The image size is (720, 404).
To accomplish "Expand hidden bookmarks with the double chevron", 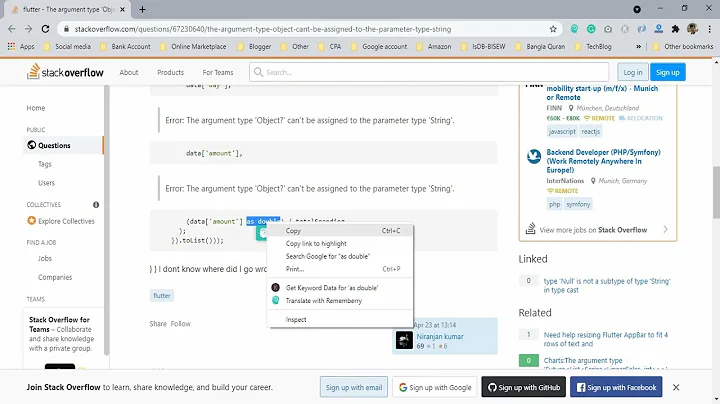I will tap(638, 46).
